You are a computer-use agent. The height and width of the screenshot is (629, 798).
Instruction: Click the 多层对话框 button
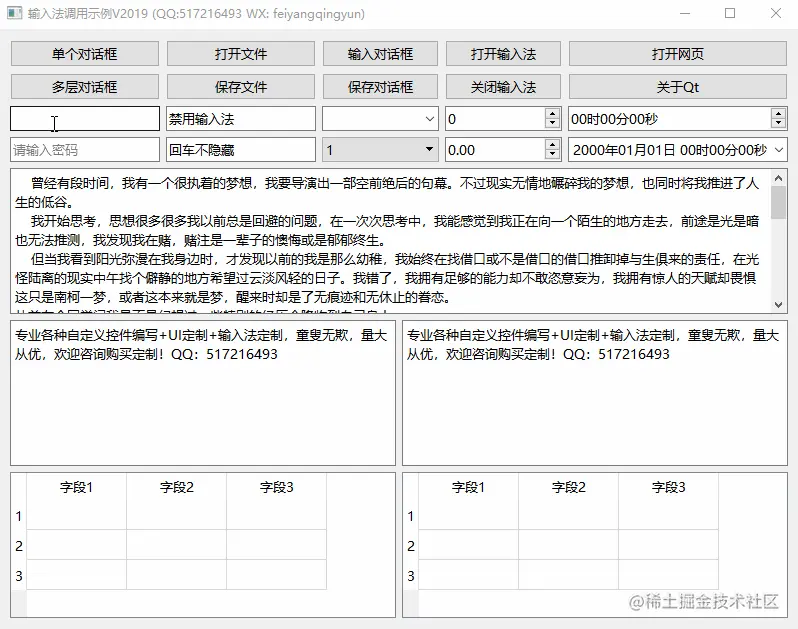[85, 87]
